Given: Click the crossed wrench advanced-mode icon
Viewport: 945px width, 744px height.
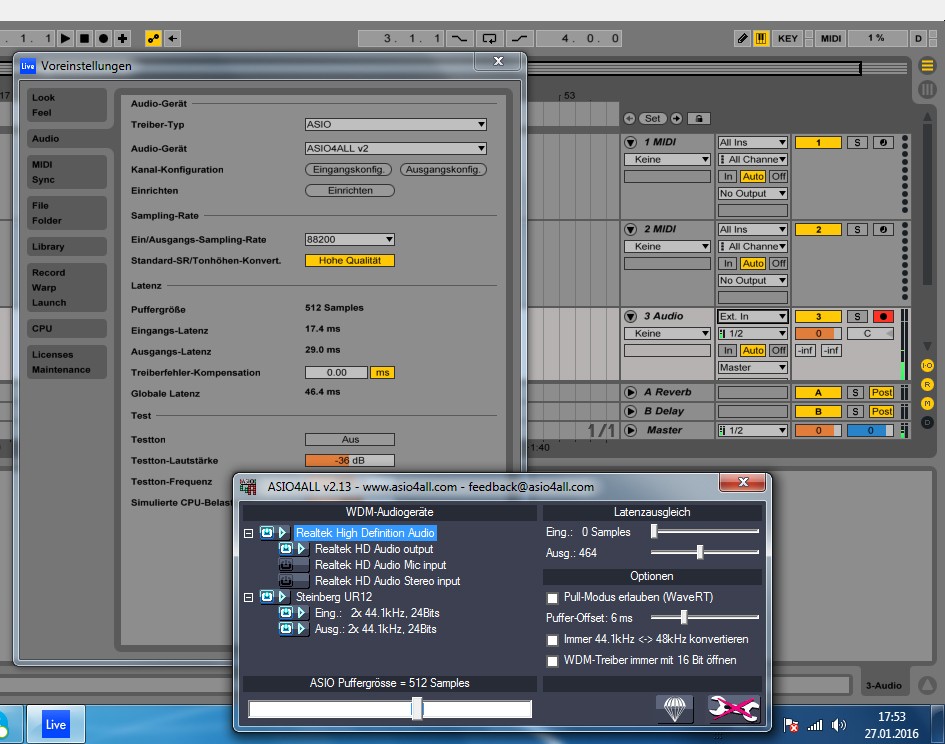Looking at the screenshot, I should [733, 709].
